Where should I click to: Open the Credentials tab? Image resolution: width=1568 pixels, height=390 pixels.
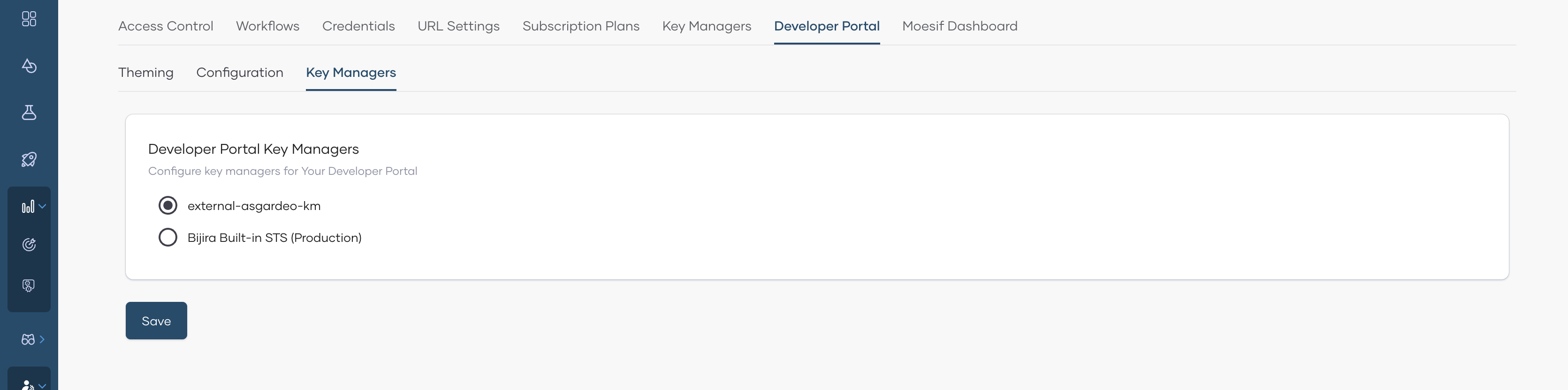[358, 26]
